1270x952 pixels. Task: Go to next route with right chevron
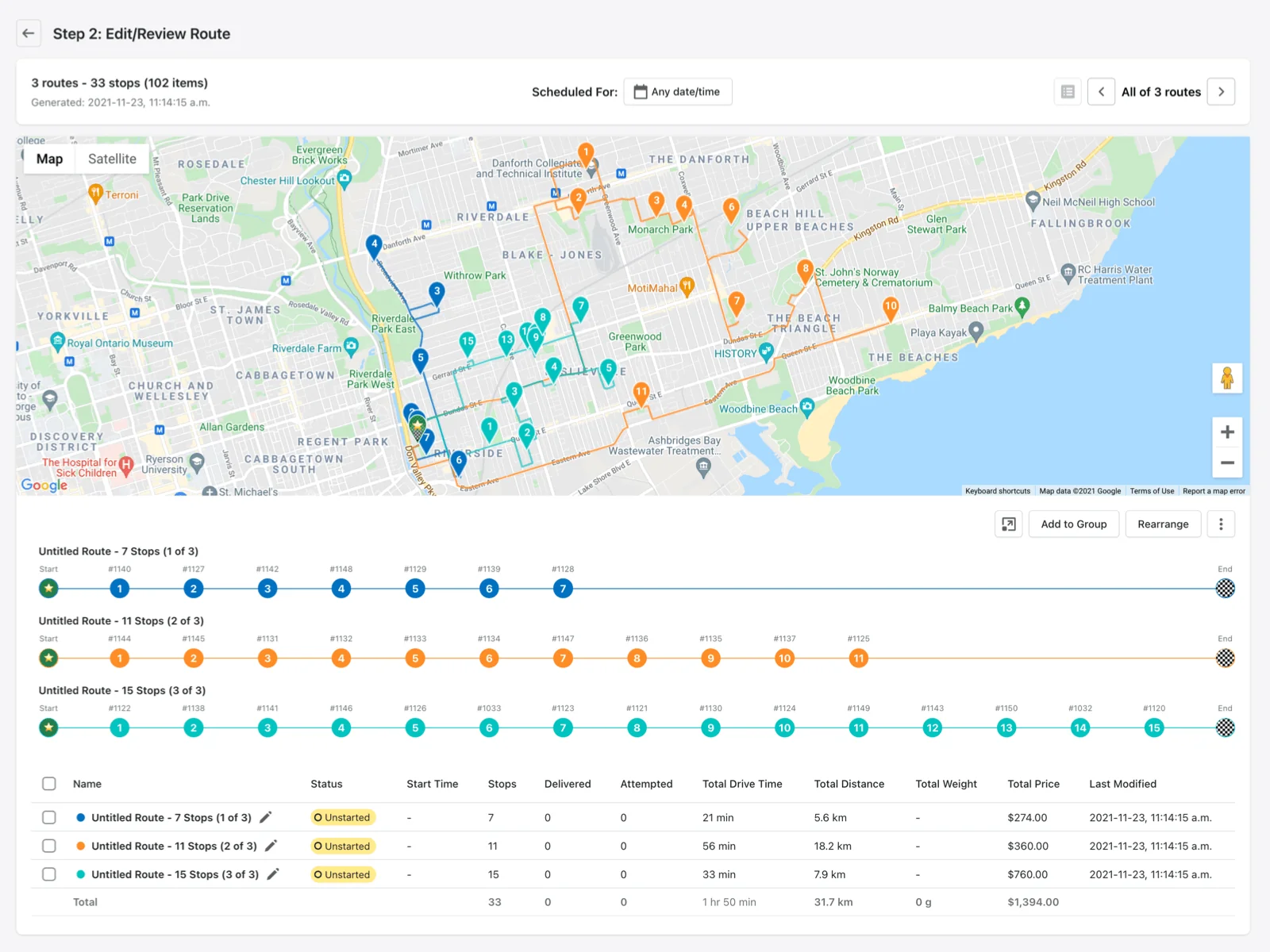(1221, 92)
